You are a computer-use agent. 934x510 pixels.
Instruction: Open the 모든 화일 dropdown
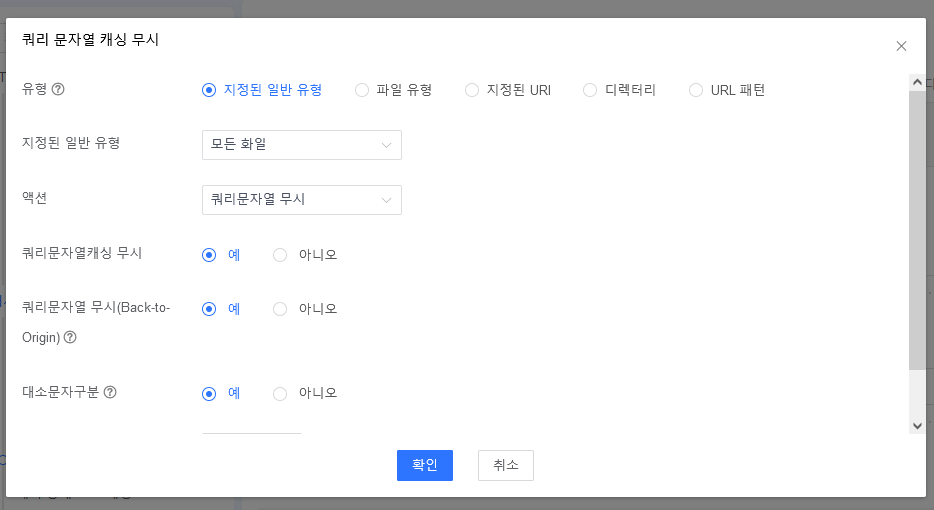coord(302,145)
